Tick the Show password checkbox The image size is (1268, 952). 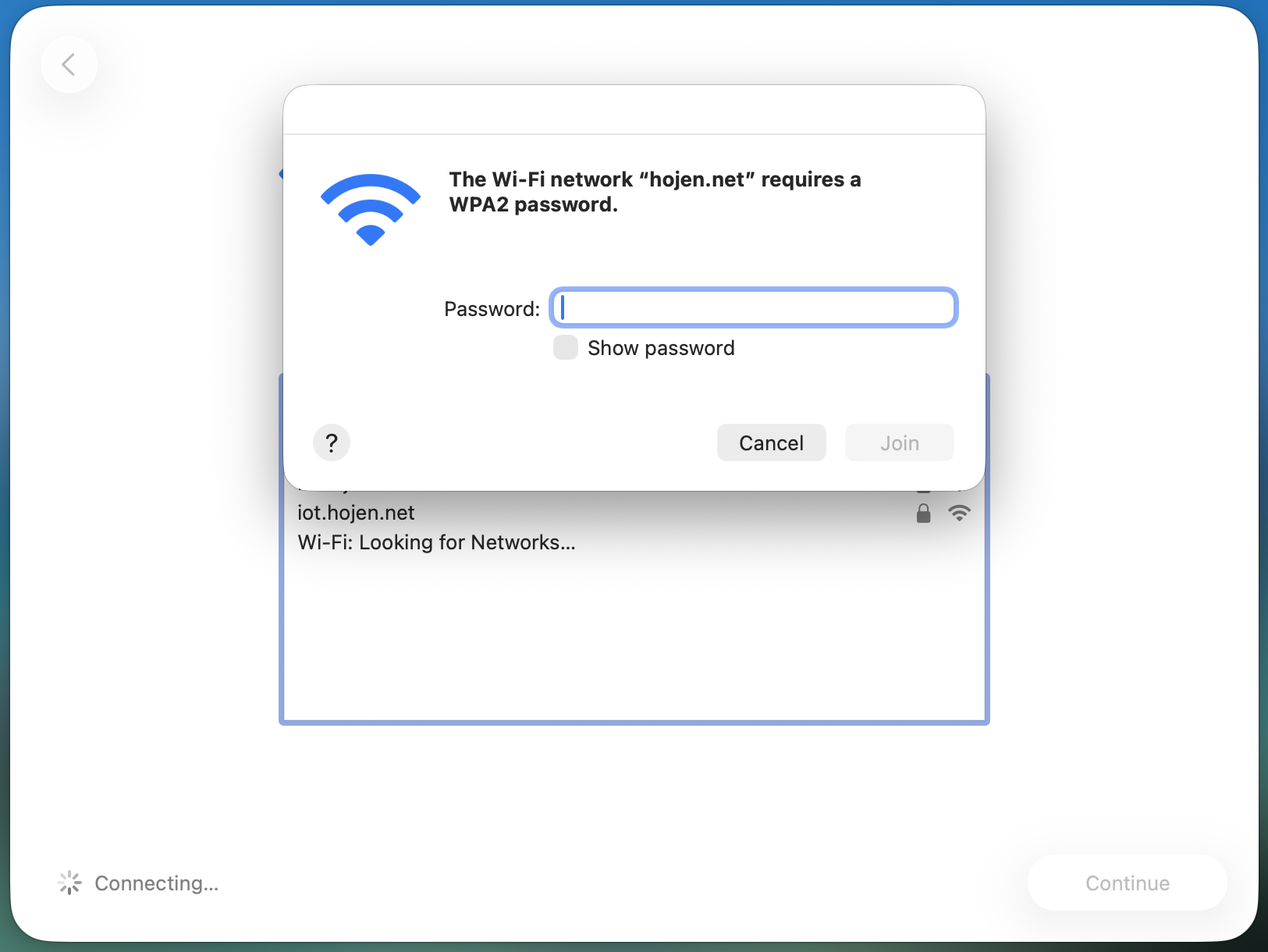point(566,347)
